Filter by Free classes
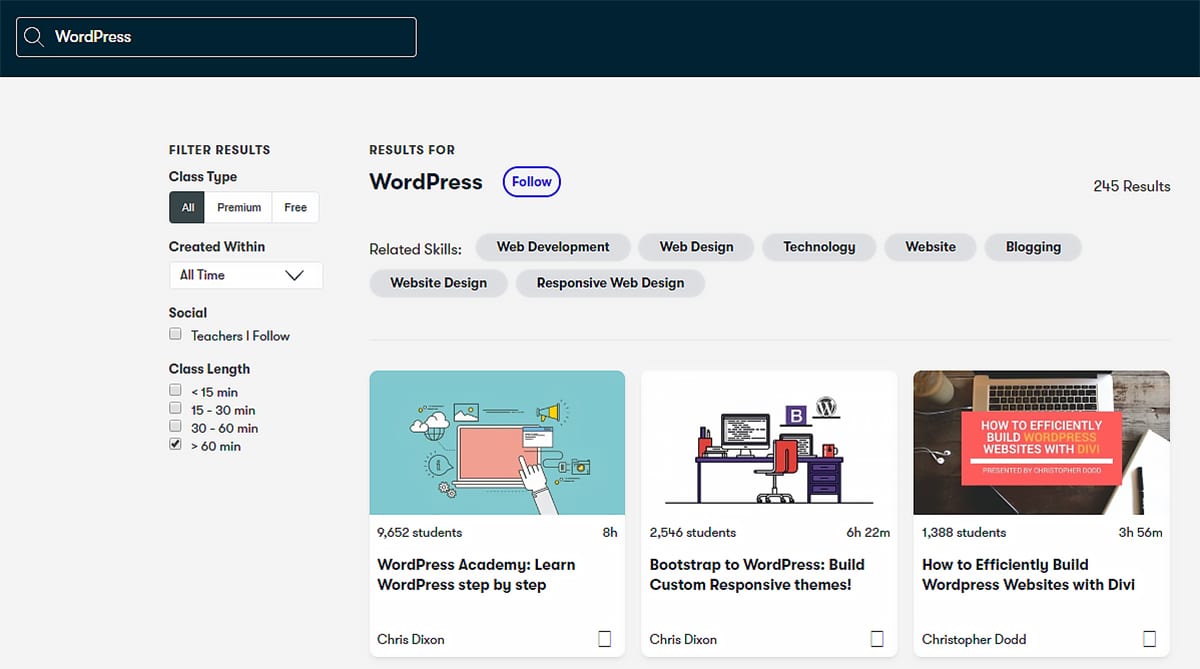The width and height of the screenshot is (1200, 669). pos(295,208)
